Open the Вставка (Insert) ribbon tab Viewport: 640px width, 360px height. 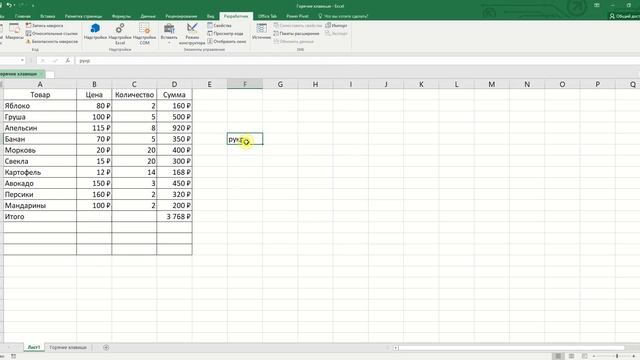coord(48,16)
